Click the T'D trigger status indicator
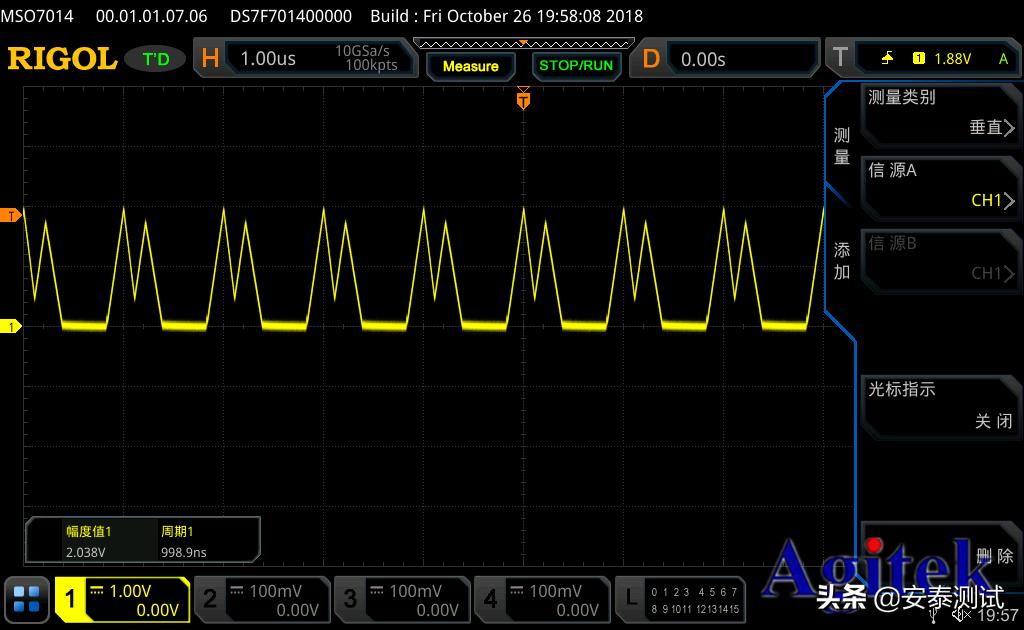This screenshot has height=630, width=1024. coord(155,59)
